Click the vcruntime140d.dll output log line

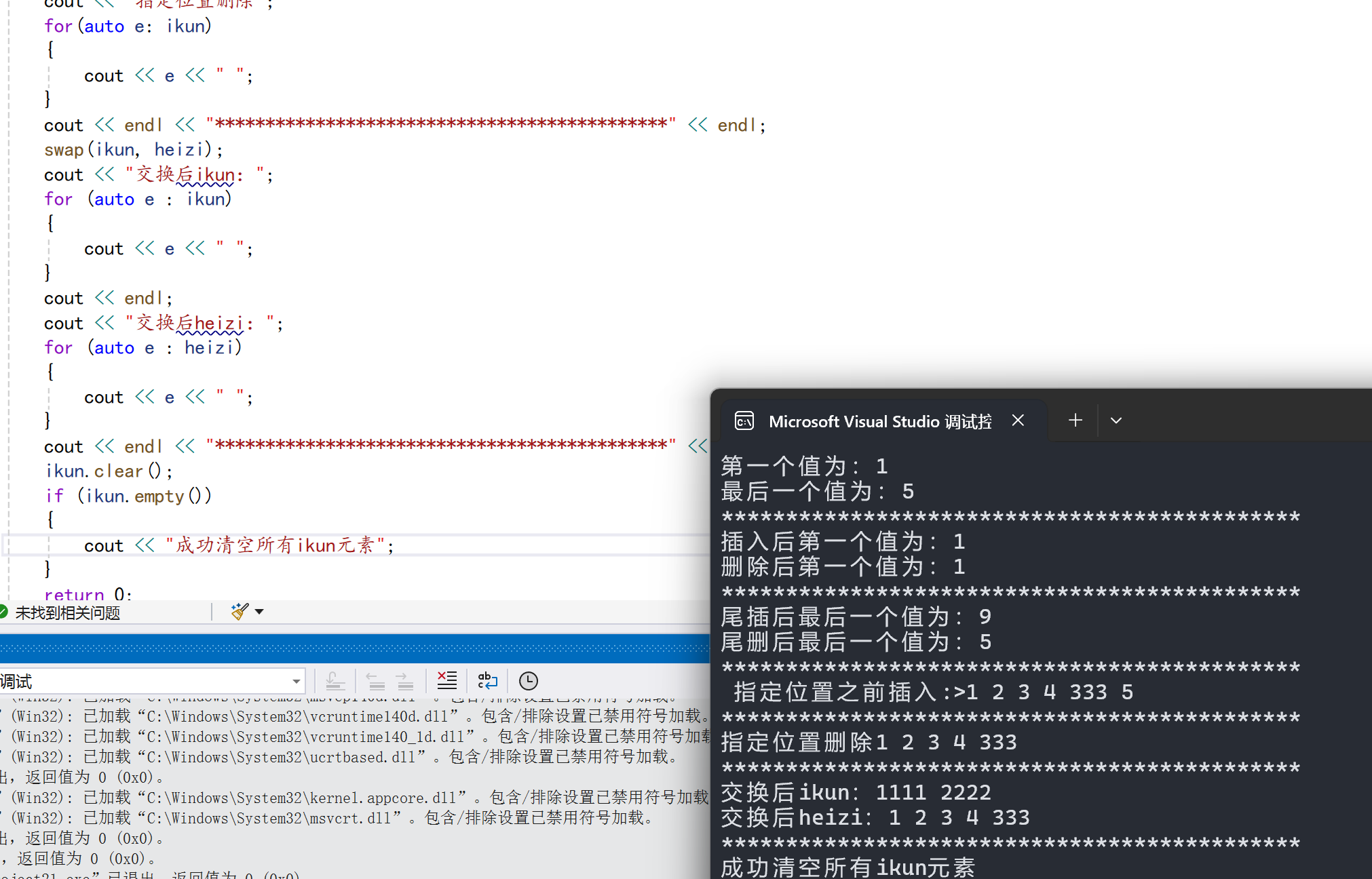click(354, 716)
